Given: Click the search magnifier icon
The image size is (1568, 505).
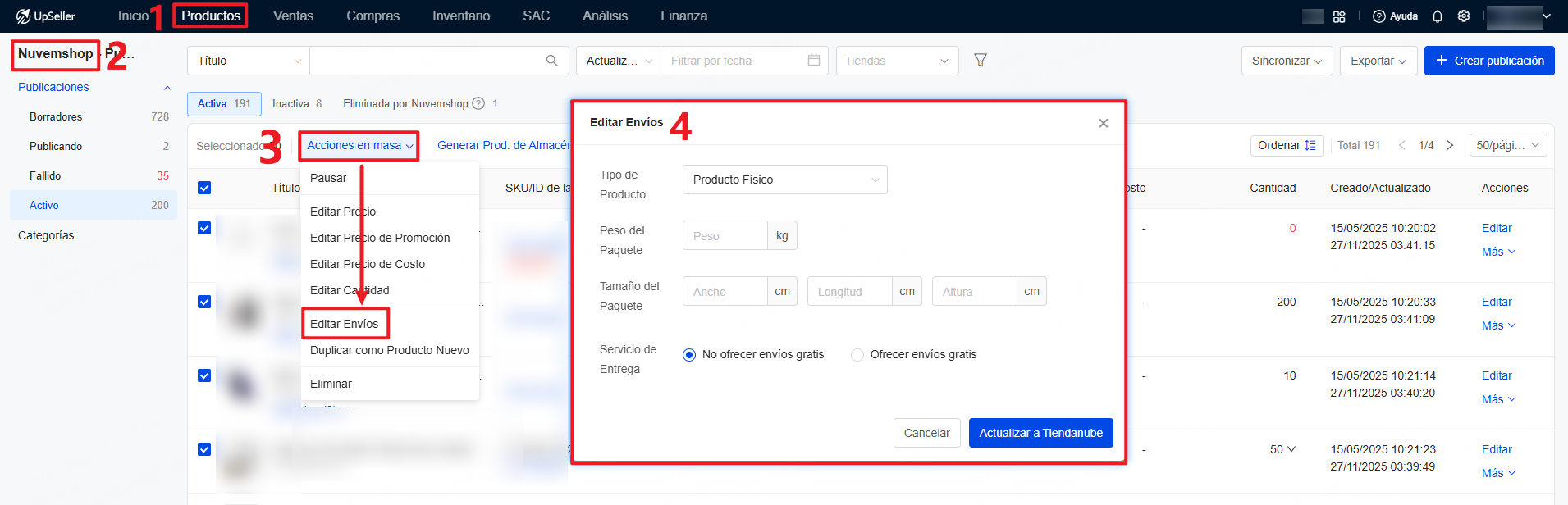Looking at the screenshot, I should 551,61.
